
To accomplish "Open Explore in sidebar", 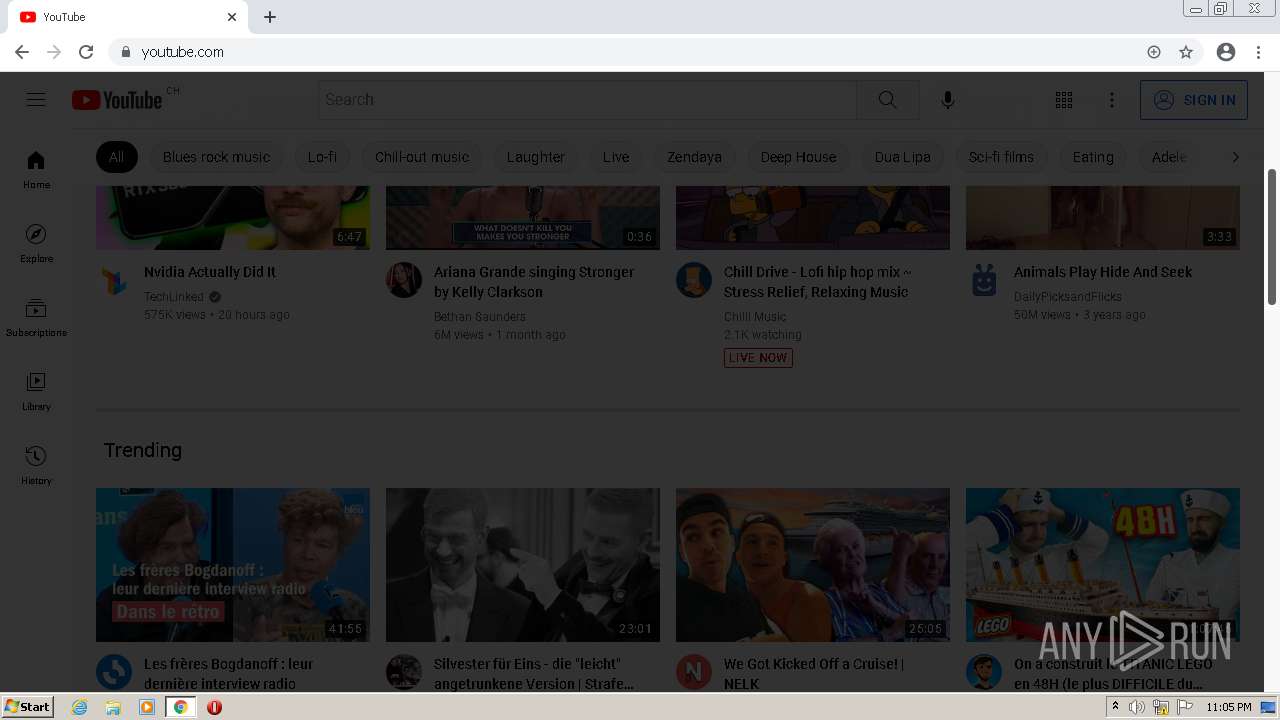I will [x=36, y=243].
